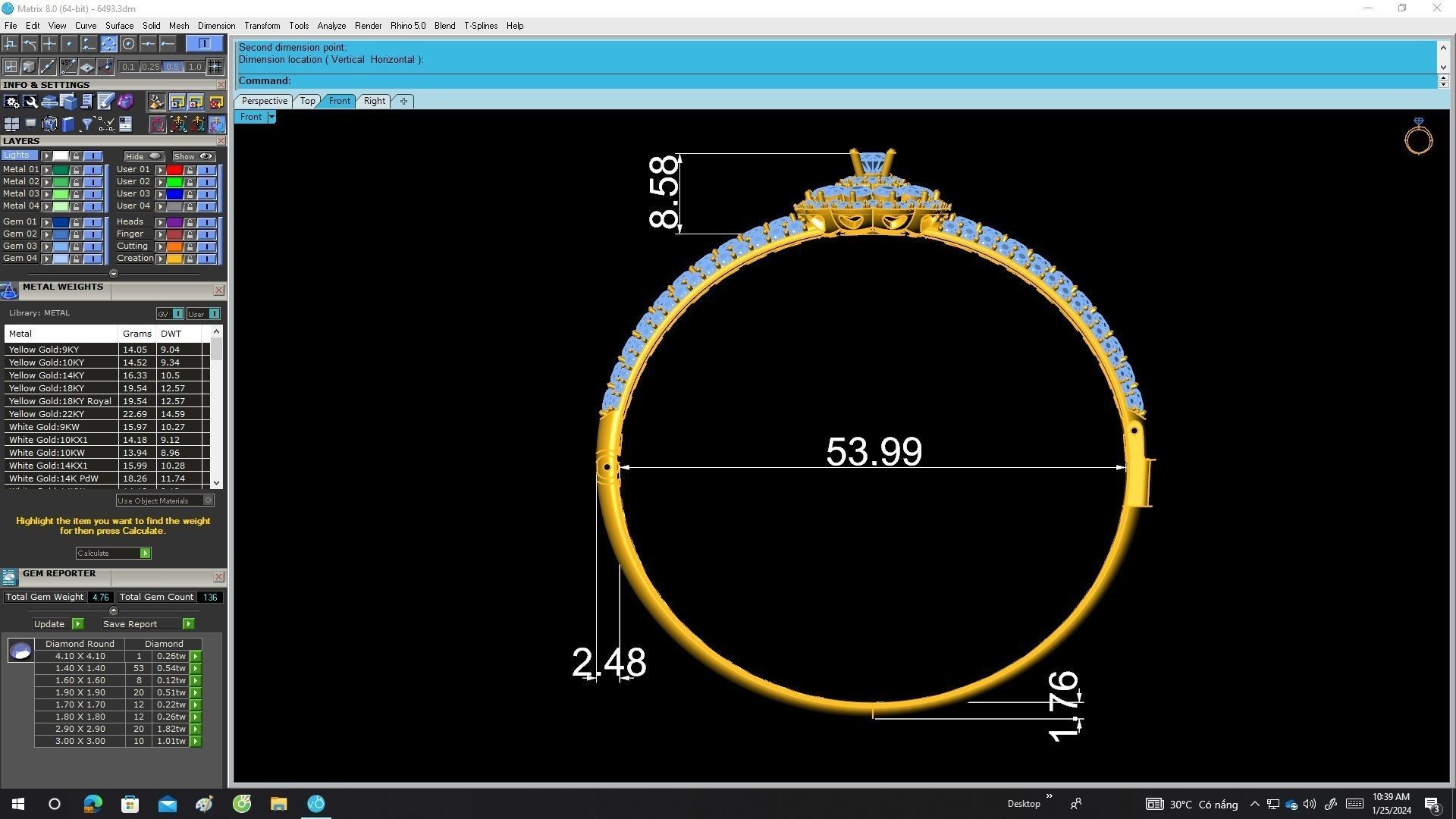Click the ring icon in viewport corner
Image resolution: width=1456 pixels, height=819 pixels.
point(1418,136)
